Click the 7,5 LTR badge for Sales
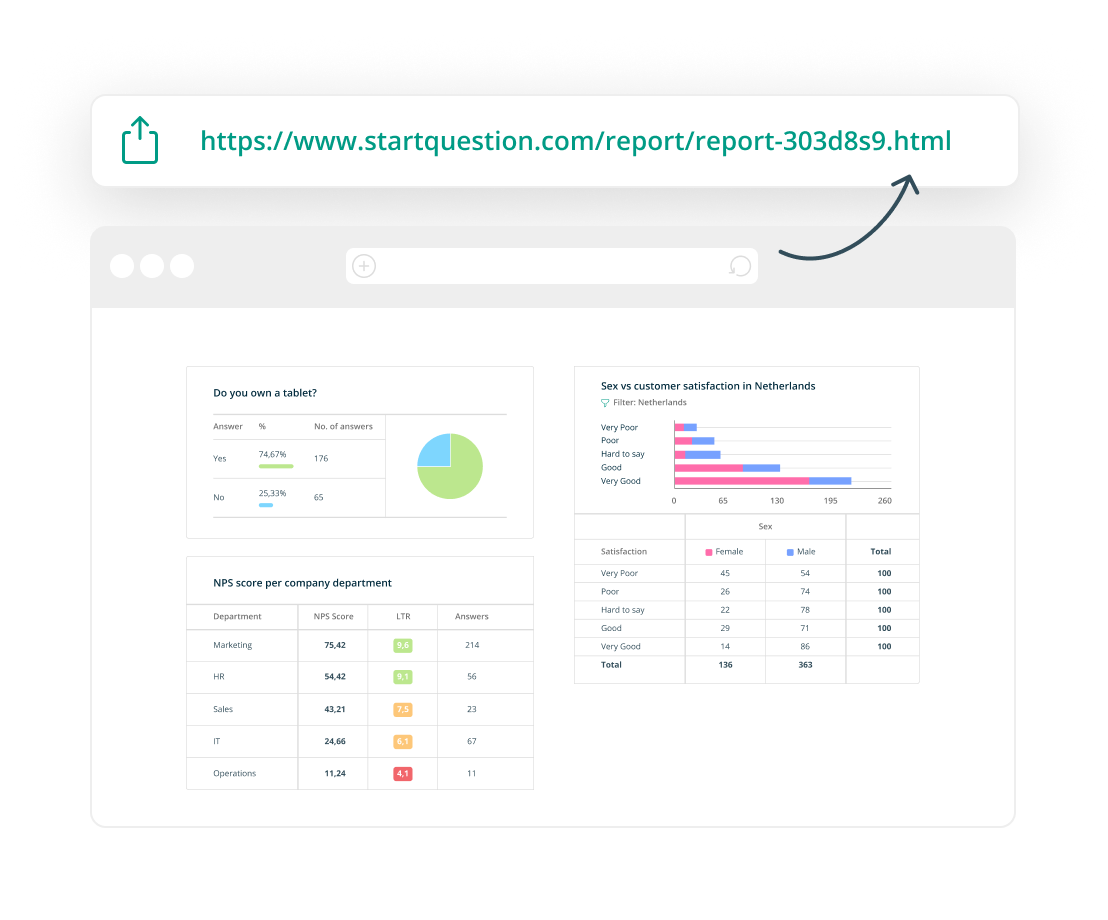Screen dimensions: 1108x920 coord(403,709)
